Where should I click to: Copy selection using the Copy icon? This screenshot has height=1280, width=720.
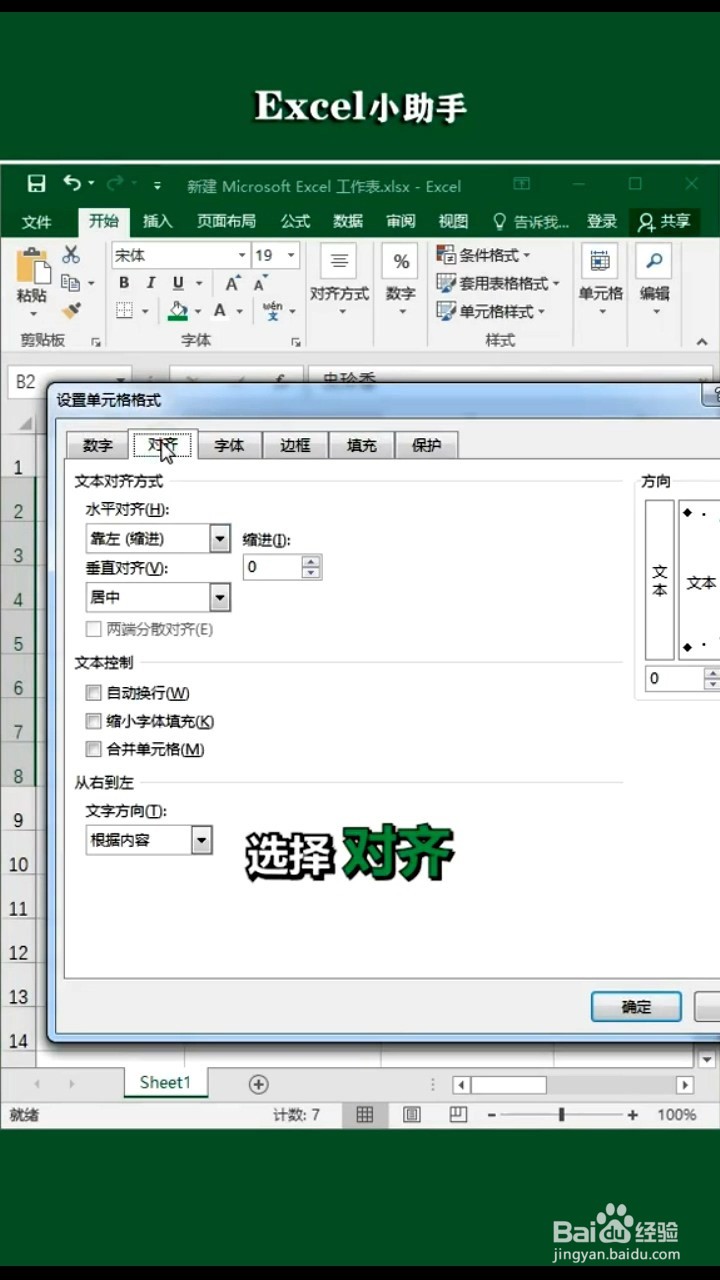coord(71,283)
